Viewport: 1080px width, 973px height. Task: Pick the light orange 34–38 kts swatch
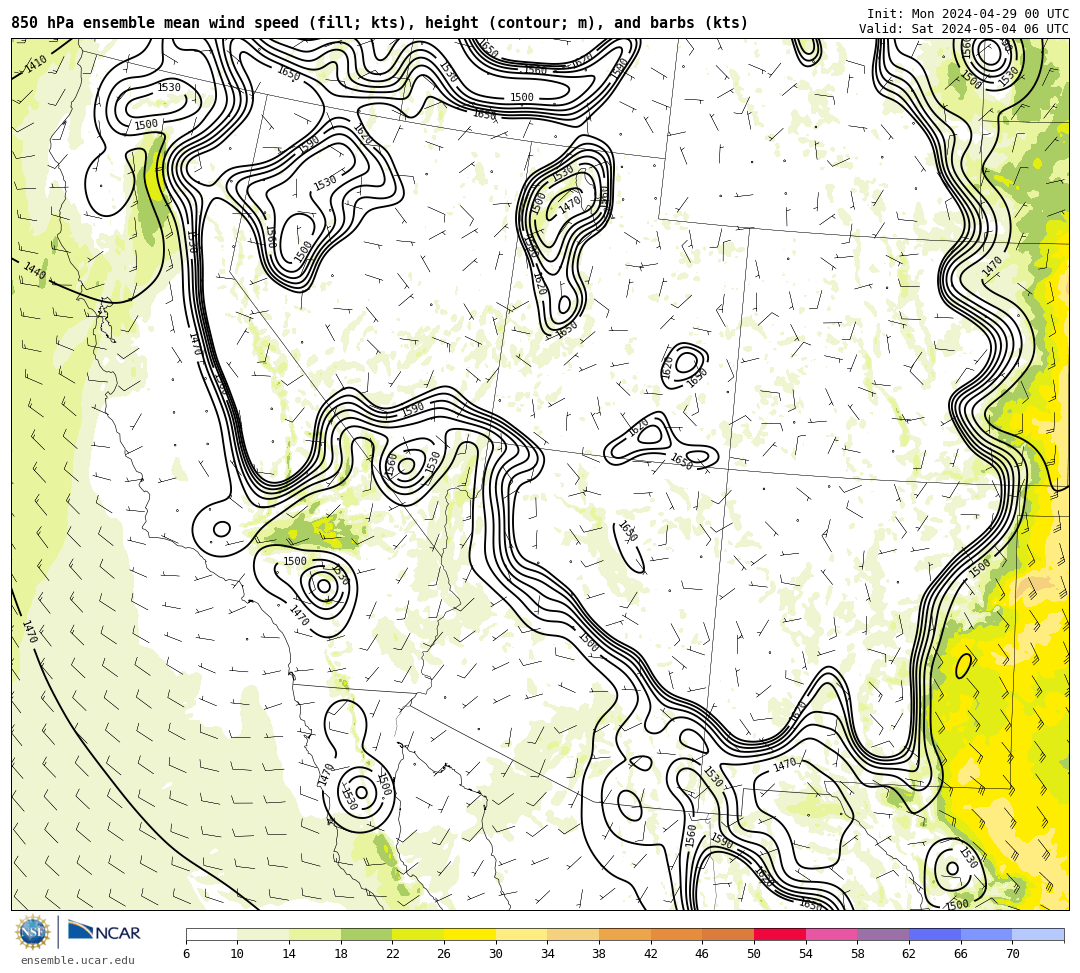[x=573, y=934]
